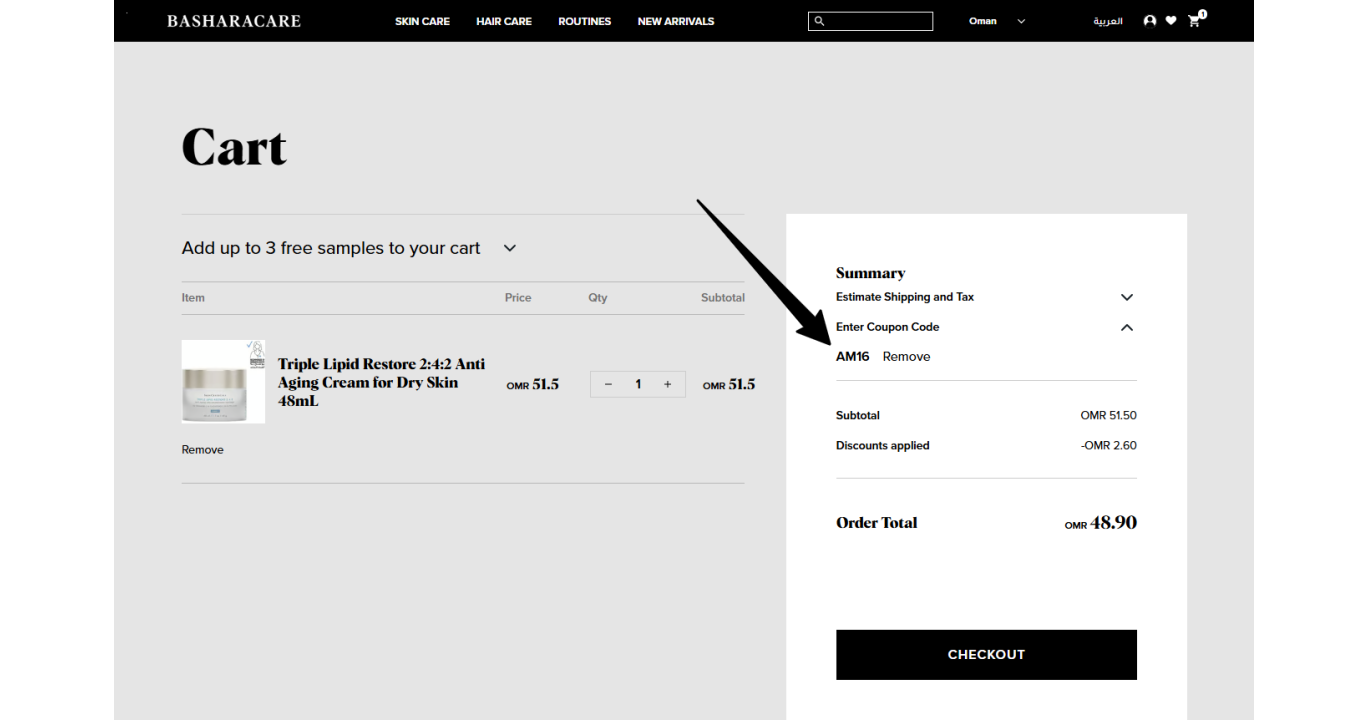Click inside the search field
Image resolution: width=1368 pixels, height=720 pixels.
(x=870, y=21)
